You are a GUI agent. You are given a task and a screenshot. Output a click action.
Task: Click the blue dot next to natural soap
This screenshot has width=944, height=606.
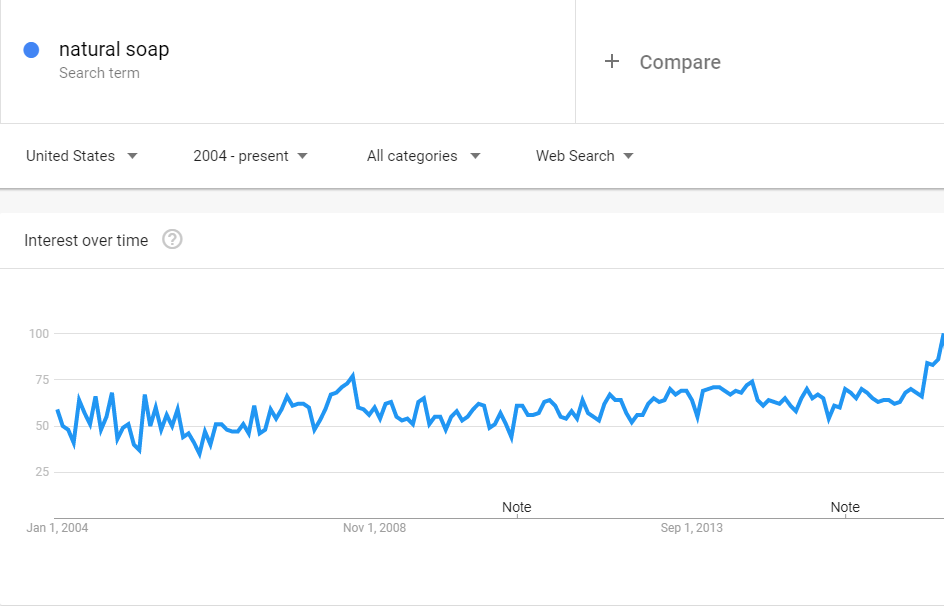pyautogui.click(x=31, y=50)
